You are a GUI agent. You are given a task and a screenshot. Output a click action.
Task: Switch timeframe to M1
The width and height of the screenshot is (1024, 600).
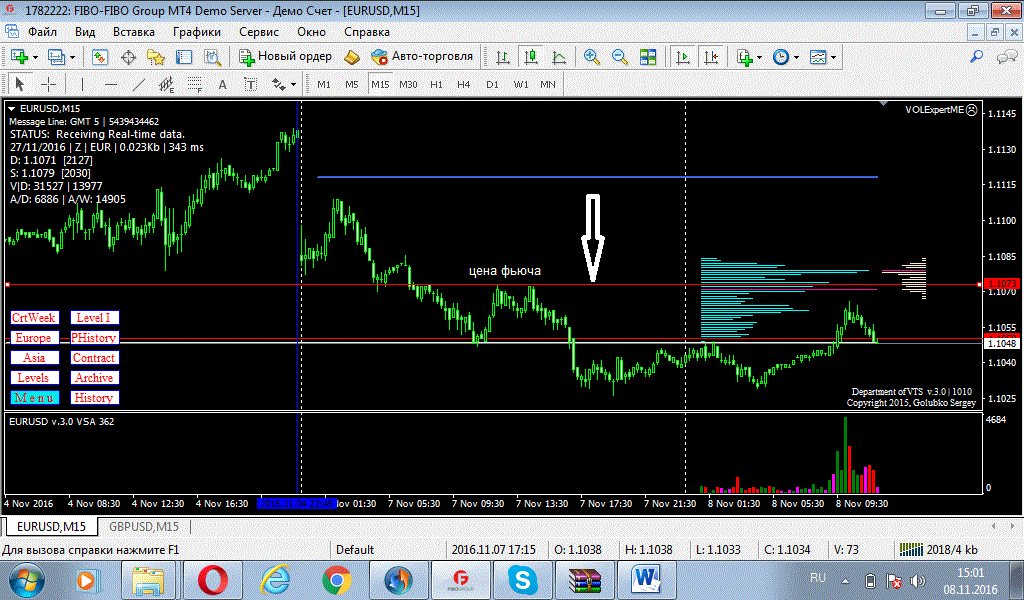tap(324, 84)
